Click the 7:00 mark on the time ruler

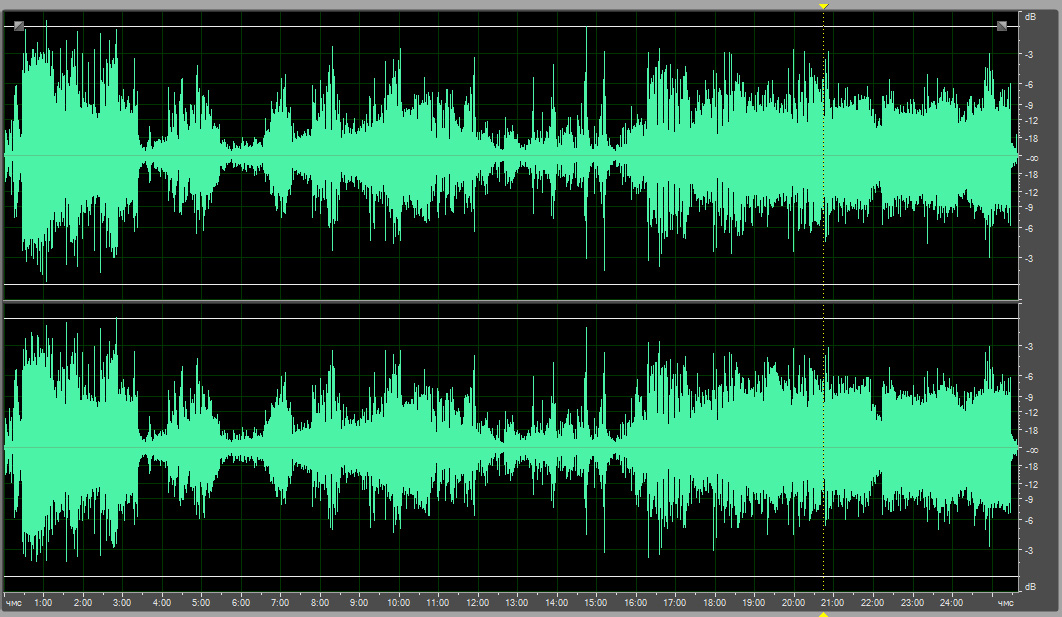[x=280, y=603]
